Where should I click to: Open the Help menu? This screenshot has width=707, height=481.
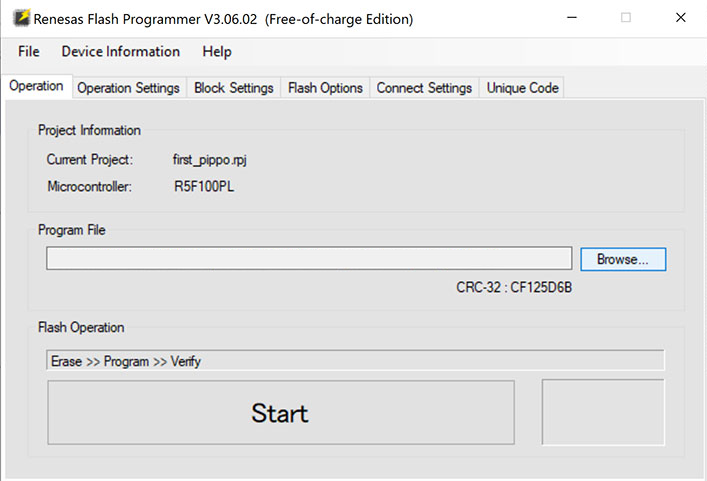(x=216, y=51)
